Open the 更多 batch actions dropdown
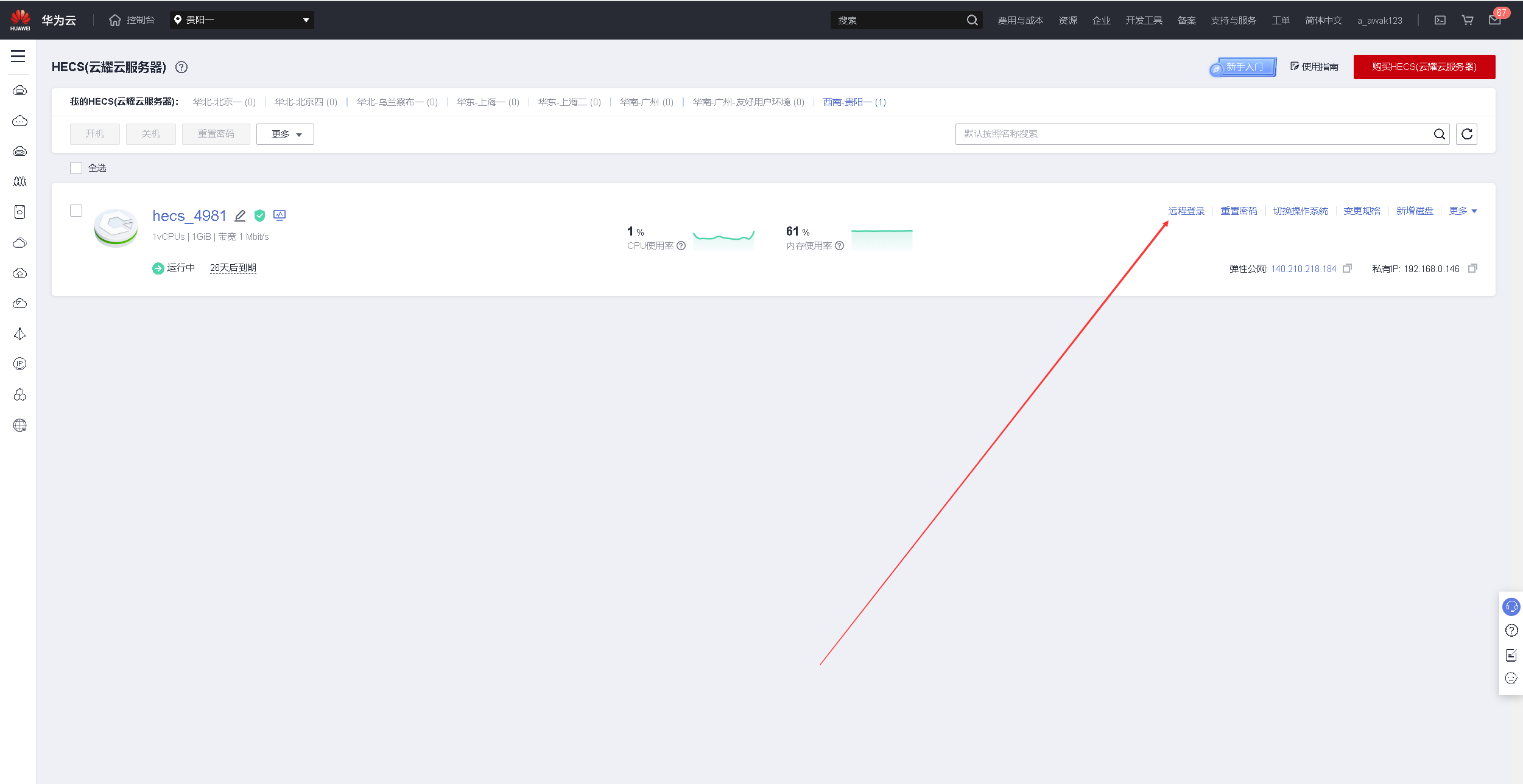Image resolution: width=1523 pixels, height=784 pixels. 285,134
